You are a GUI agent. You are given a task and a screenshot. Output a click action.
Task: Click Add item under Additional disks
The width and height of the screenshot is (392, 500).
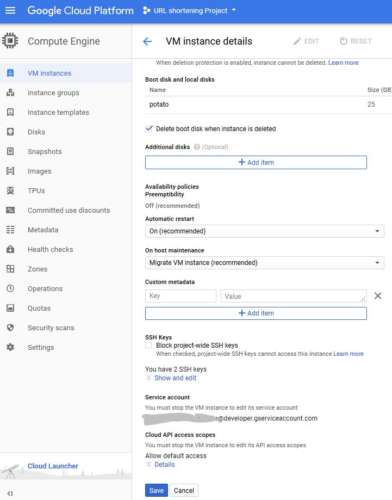coord(256,162)
